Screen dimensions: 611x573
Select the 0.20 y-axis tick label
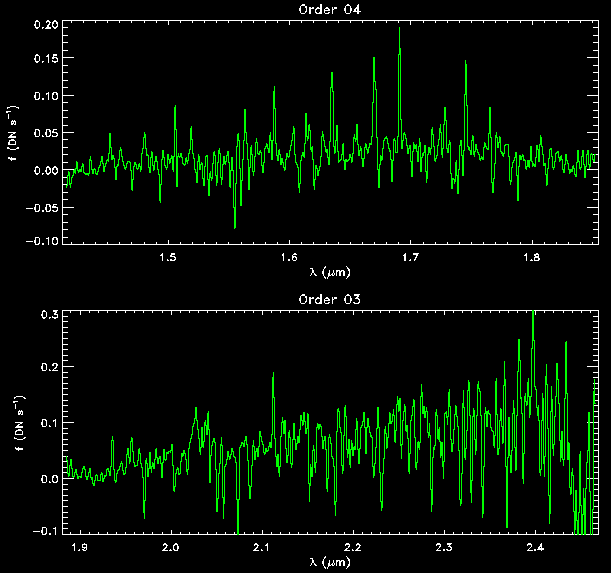pos(43,23)
